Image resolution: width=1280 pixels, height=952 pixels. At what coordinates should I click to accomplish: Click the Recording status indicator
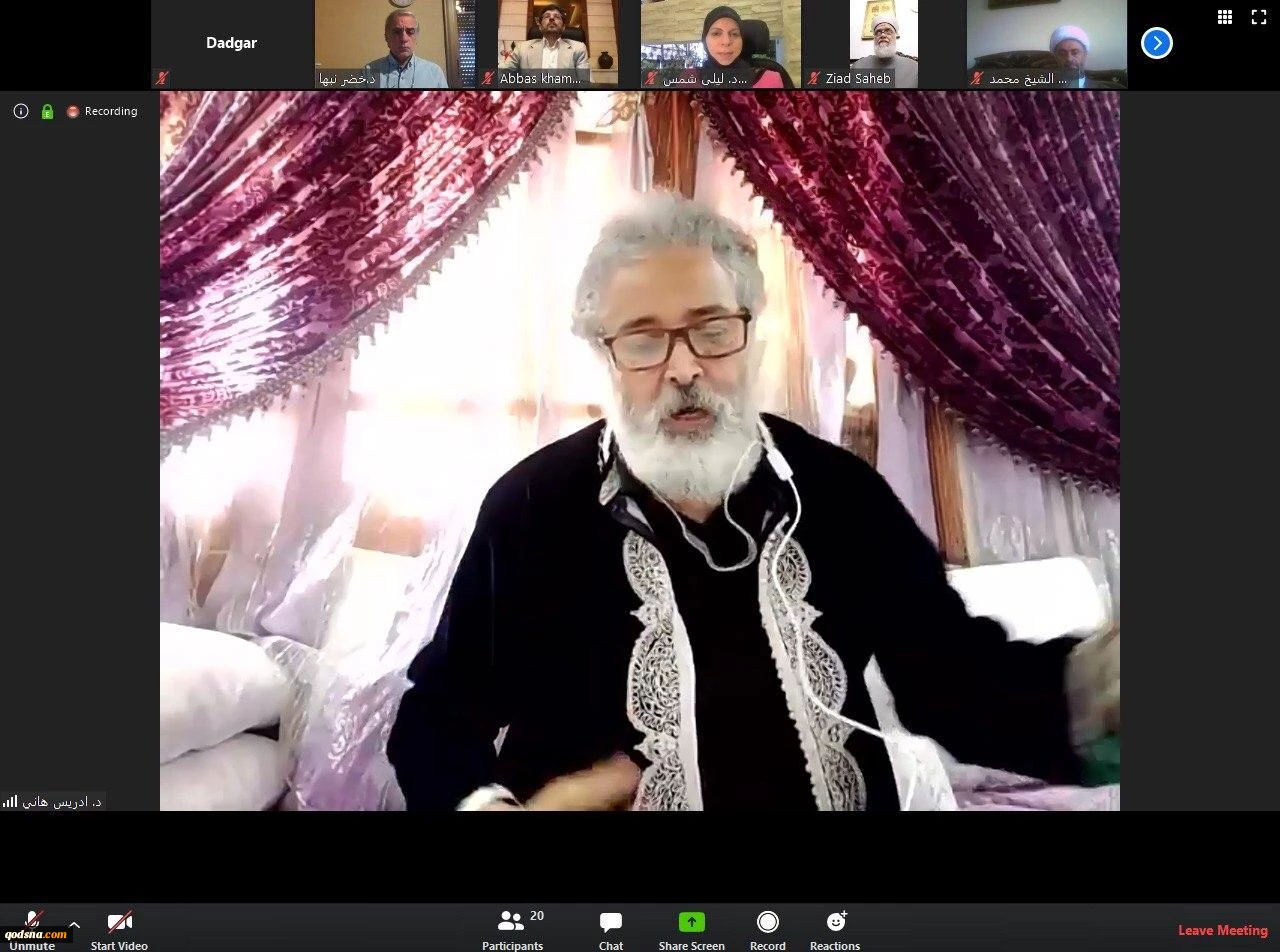[102, 112]
